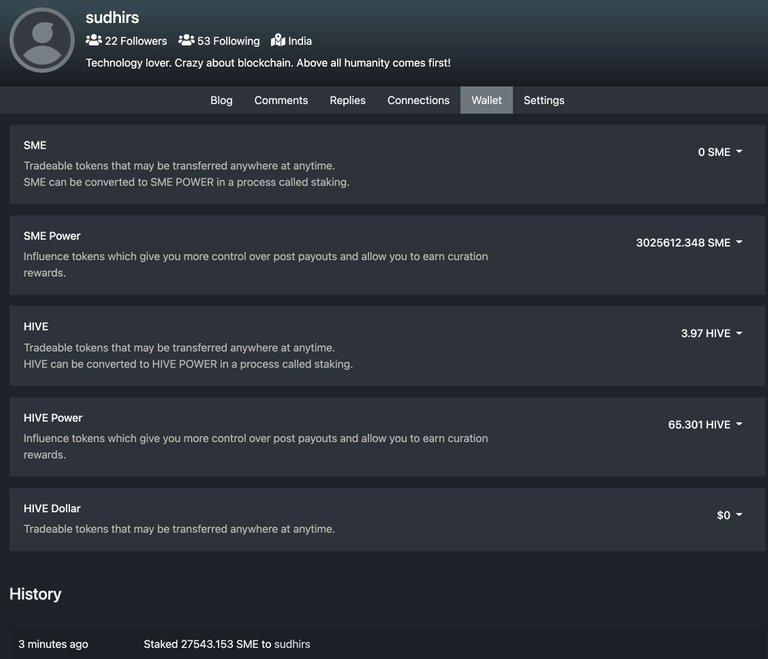Viewport: 768px width, 659px height.
Task: Click the India location text
Action: coord(300,41)
